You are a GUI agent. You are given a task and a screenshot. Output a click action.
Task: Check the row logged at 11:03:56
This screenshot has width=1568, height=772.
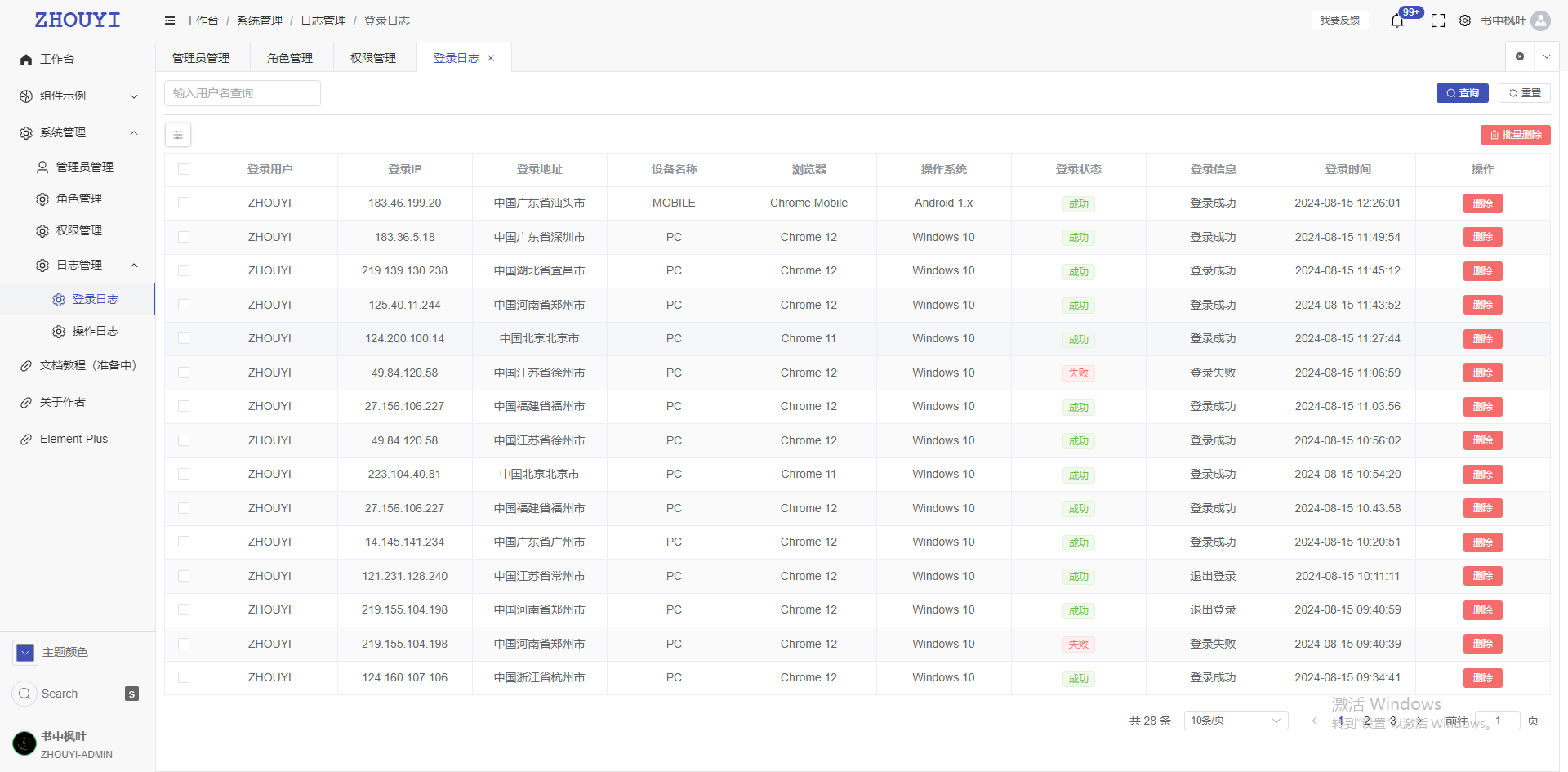tap(184, 406)
